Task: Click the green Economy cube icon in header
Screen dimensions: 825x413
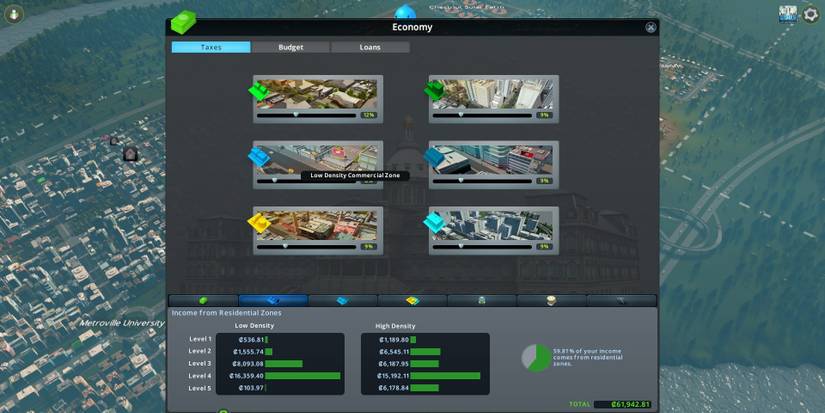Action: click(183, 23)
